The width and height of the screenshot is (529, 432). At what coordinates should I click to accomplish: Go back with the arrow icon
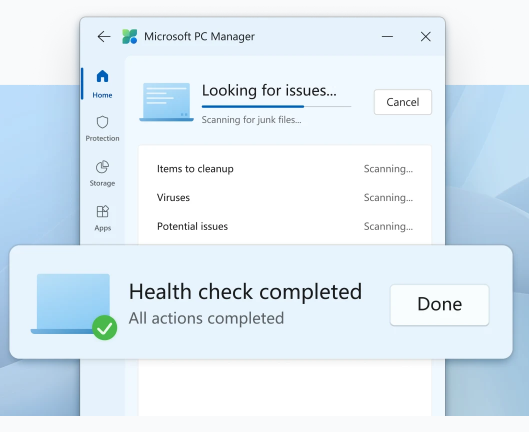pos(104,36)
